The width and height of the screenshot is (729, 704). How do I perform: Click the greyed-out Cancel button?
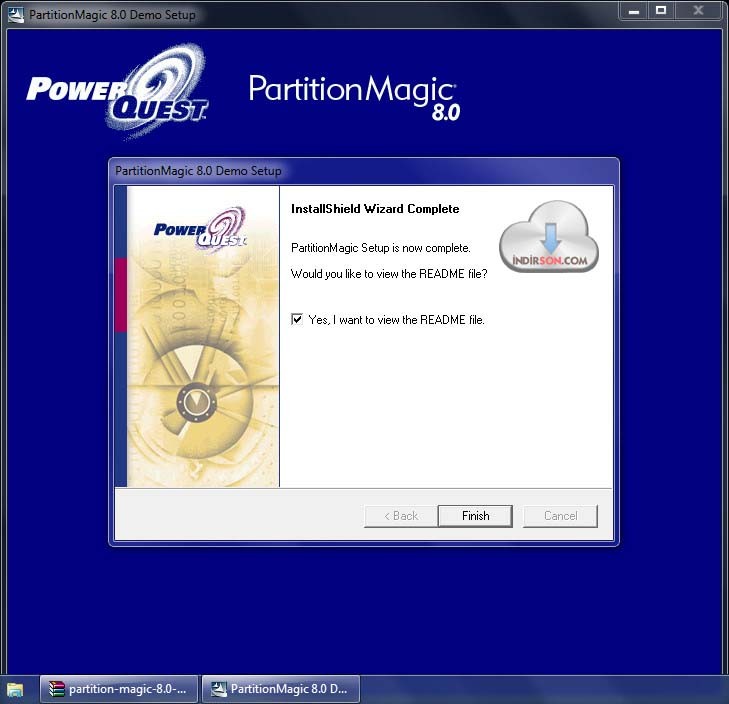point(560,516)
